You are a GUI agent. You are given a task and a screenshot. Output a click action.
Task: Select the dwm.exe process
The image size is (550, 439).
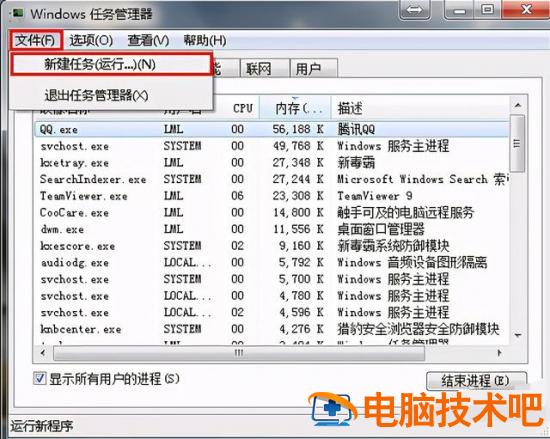coord(271,229)
